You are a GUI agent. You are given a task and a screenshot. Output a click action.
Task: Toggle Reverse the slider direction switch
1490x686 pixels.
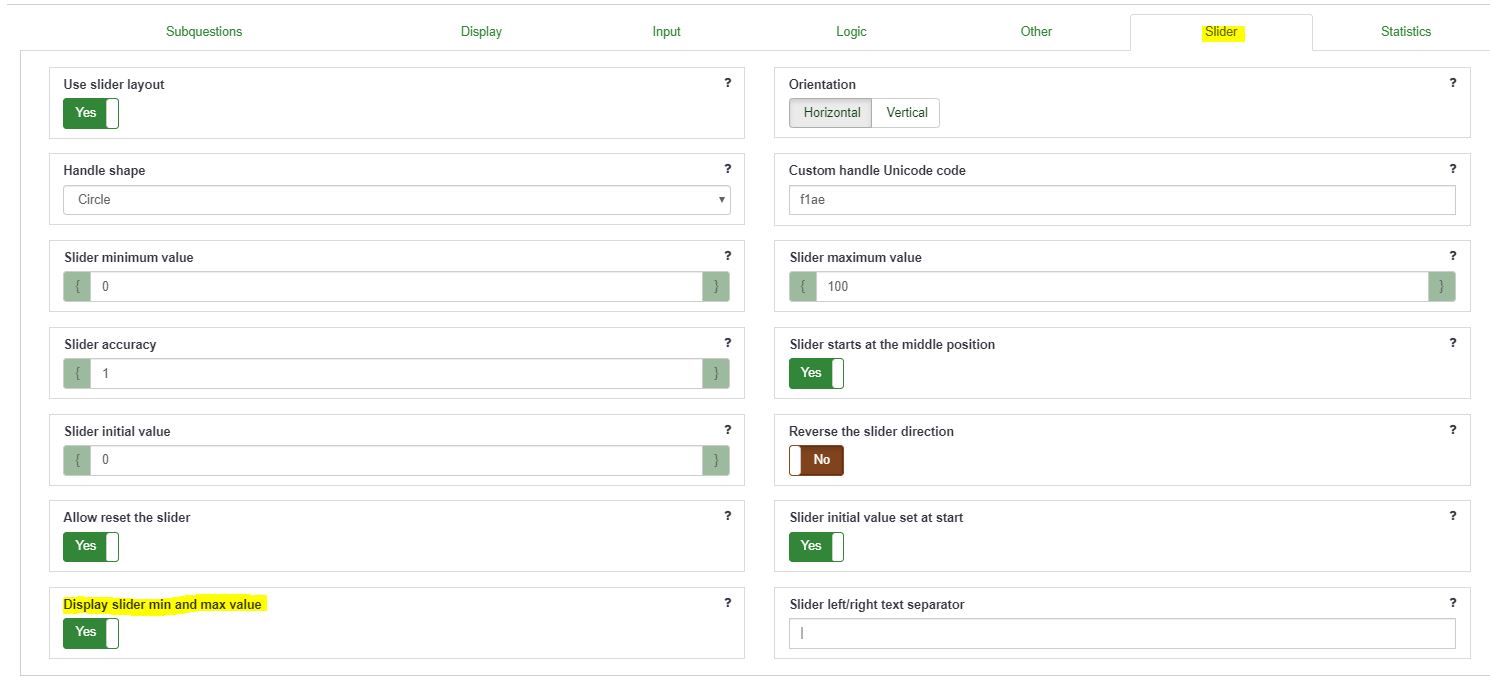[816, 460]
